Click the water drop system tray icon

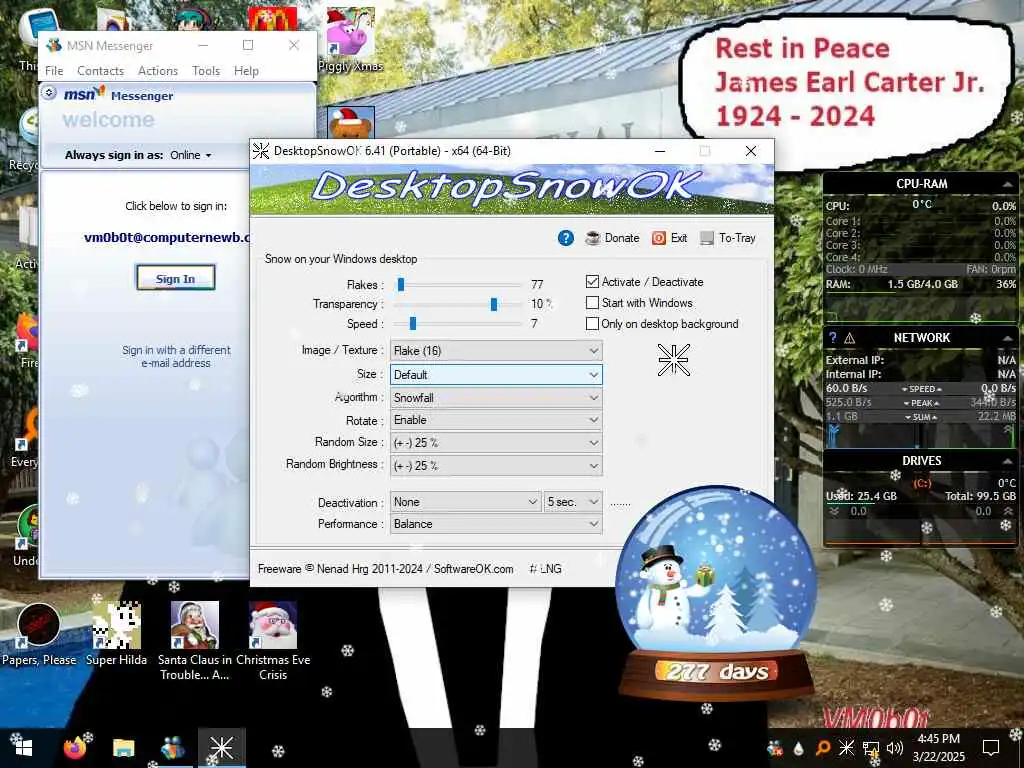pyautogui.click(x=798, y=748)
